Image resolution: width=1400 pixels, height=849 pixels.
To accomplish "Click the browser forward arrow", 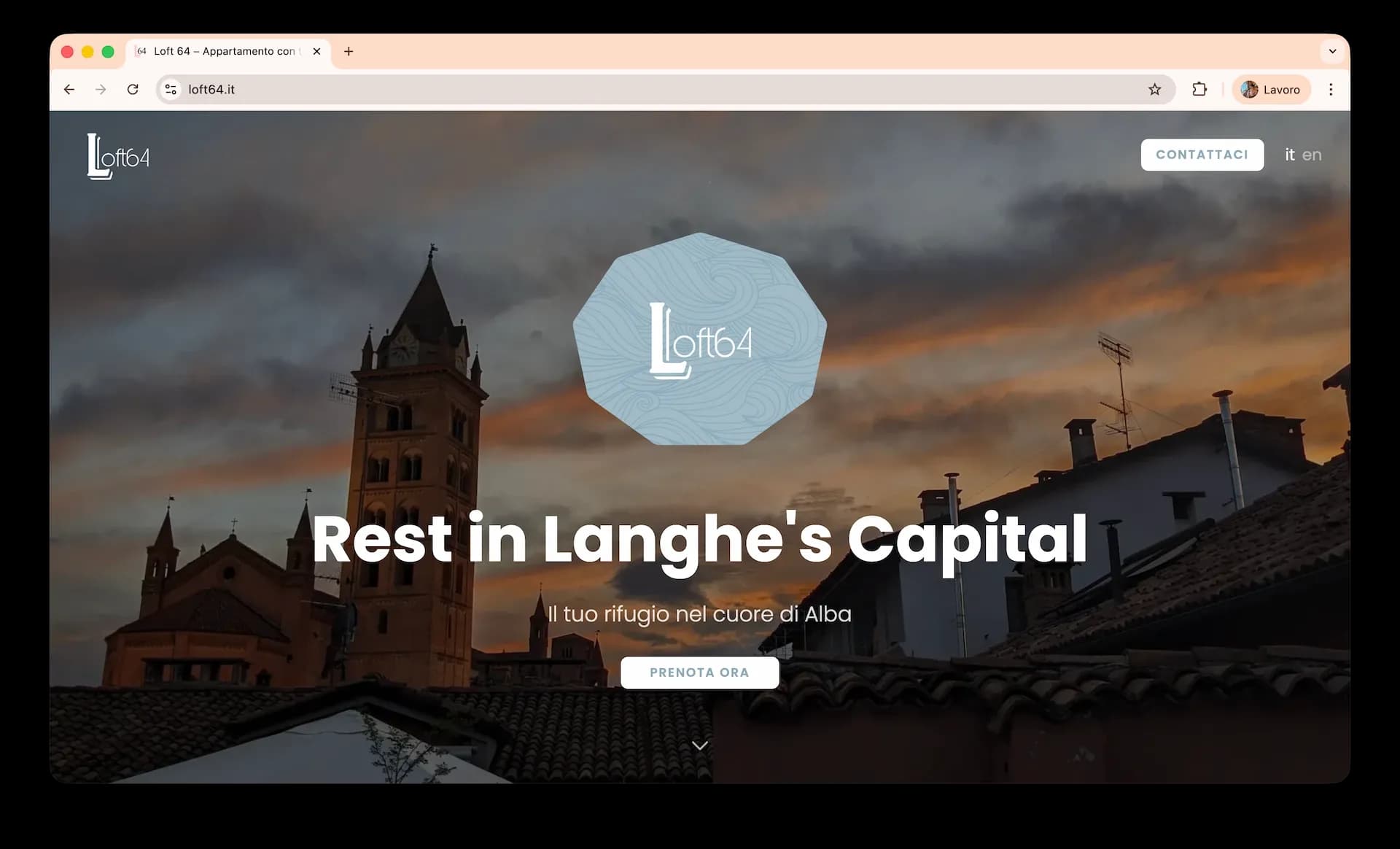I will point(101,90).
